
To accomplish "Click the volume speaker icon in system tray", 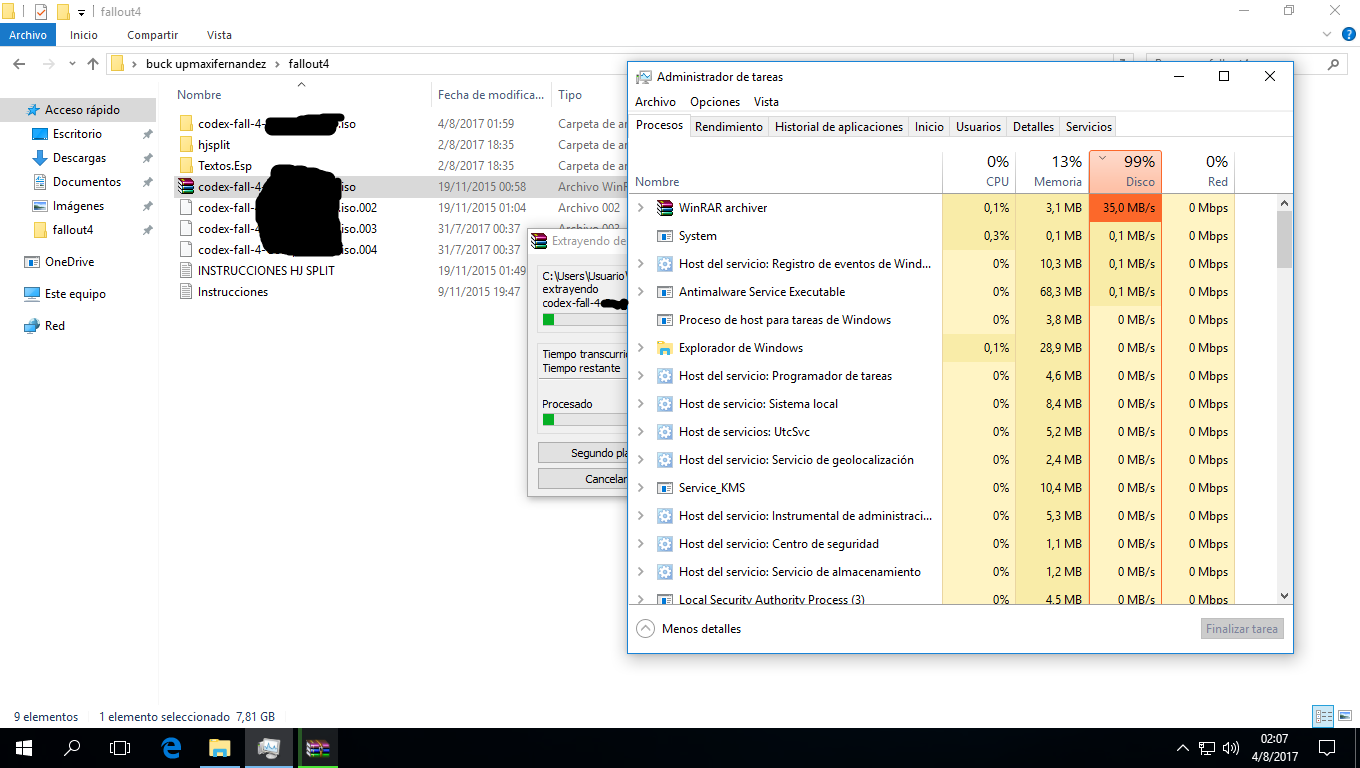I will coord(1231,747).
